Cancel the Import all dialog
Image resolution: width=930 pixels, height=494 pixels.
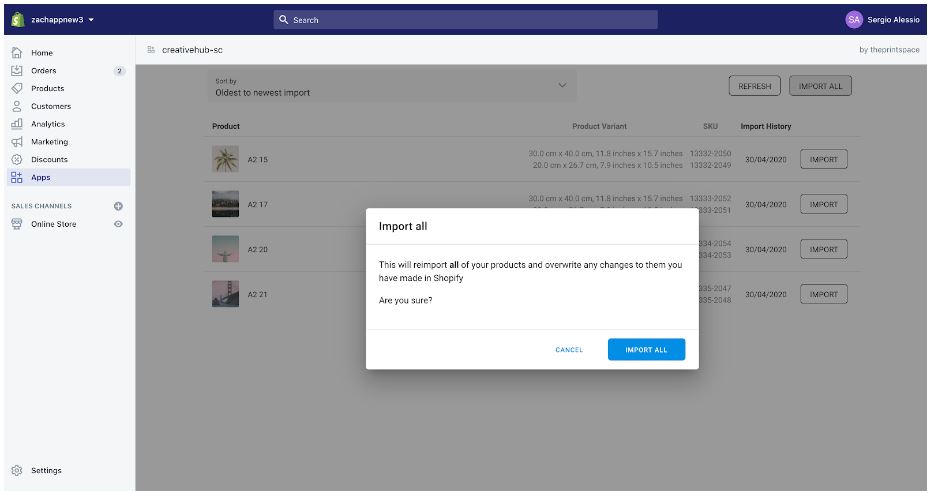point(569,350)
